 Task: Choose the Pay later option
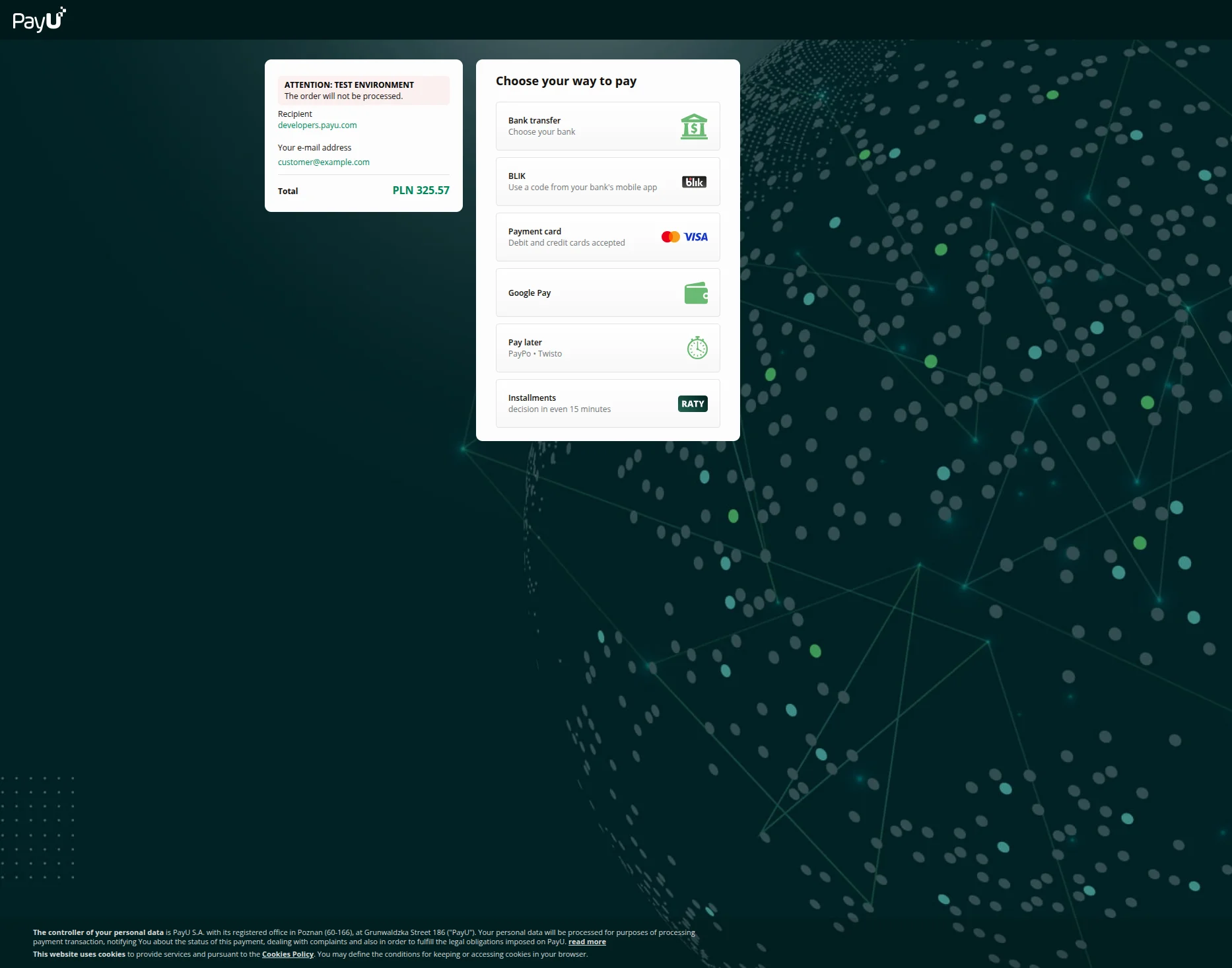click(x=607, y=348)
